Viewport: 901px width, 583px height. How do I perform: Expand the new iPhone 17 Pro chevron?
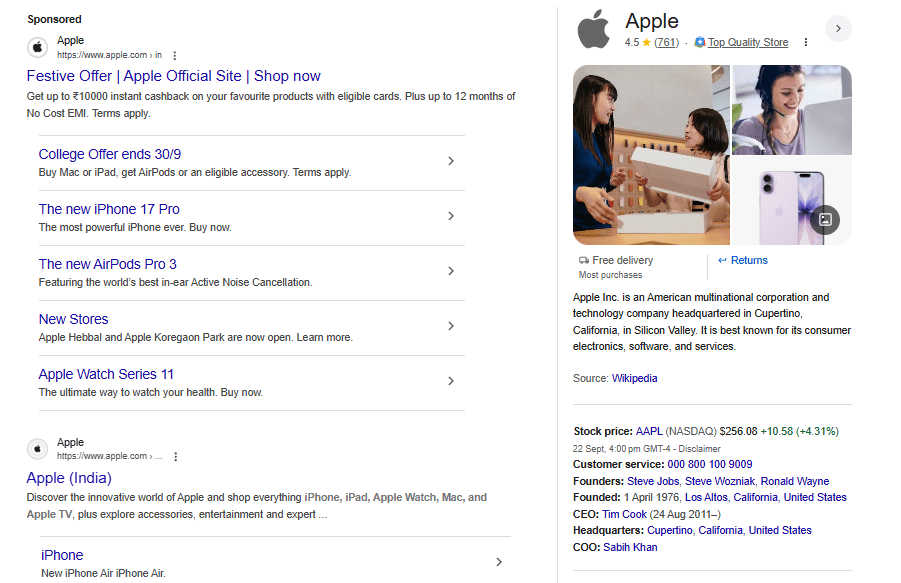tap(451, 217)
